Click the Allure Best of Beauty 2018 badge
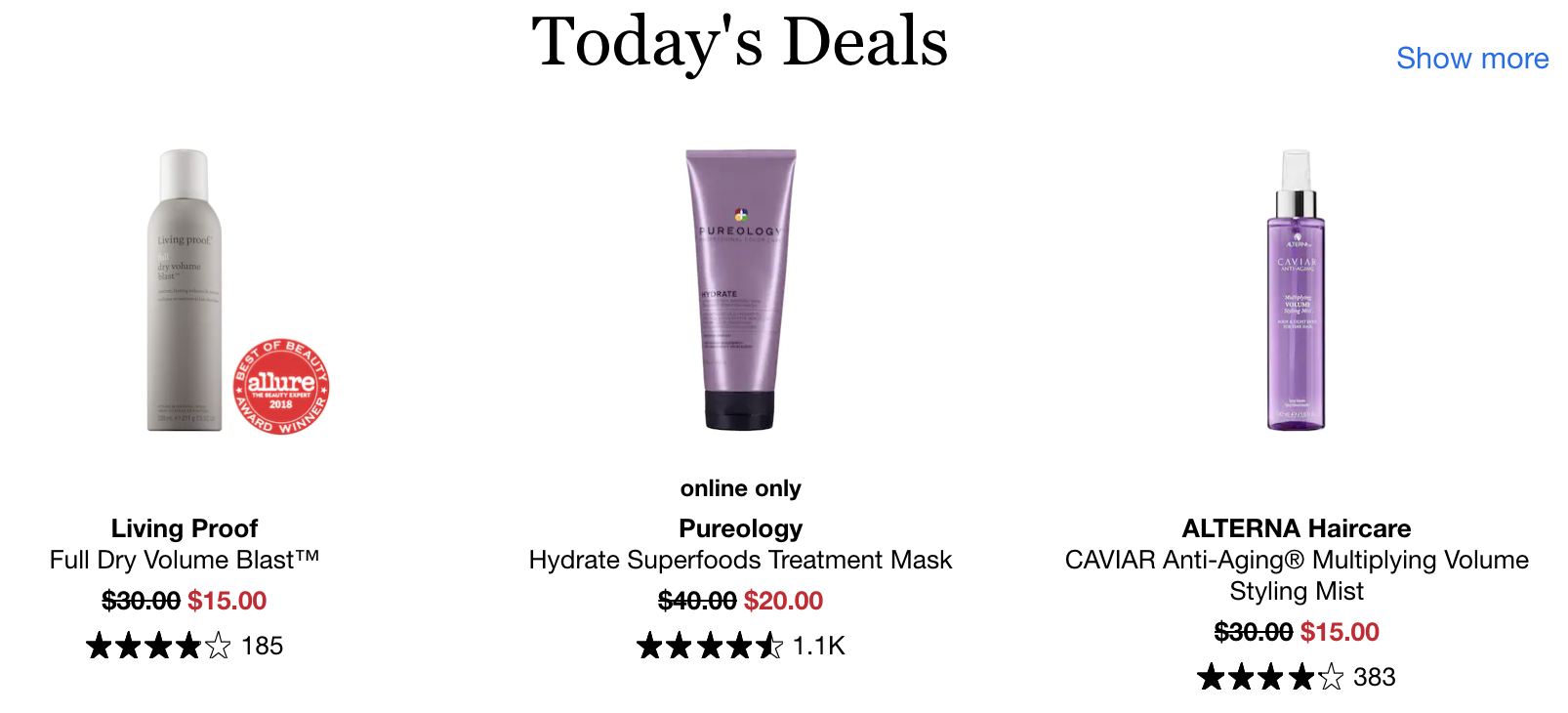Image resolution: width=1568 pixels, height=713 pixels. click(281, 387)
